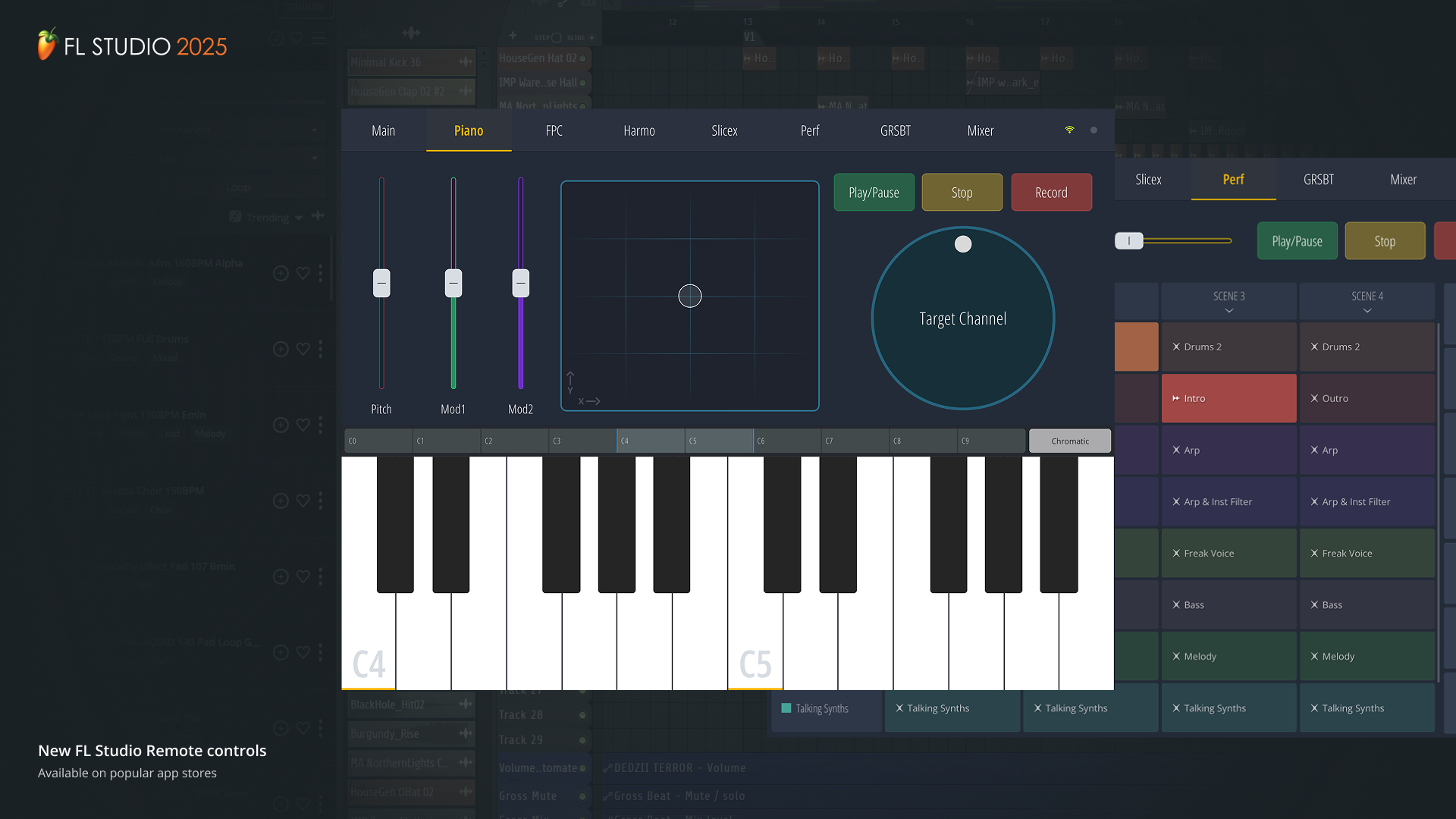Click the plus icon to add a track
Image resolution: width=1456 pixels, height=819 pixels.
click(x=513, y=35)
